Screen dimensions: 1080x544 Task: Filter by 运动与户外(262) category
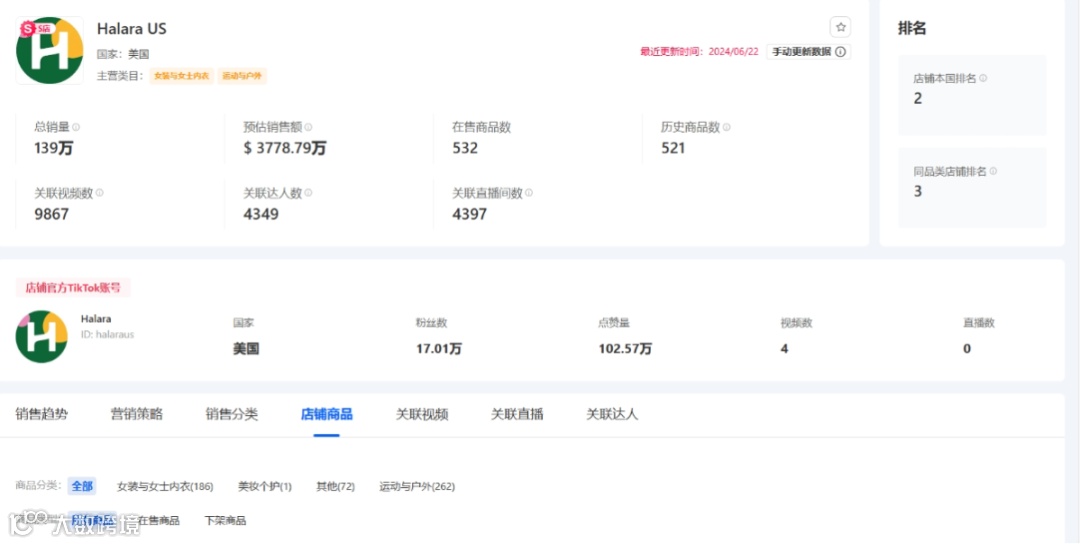(417, 487)
